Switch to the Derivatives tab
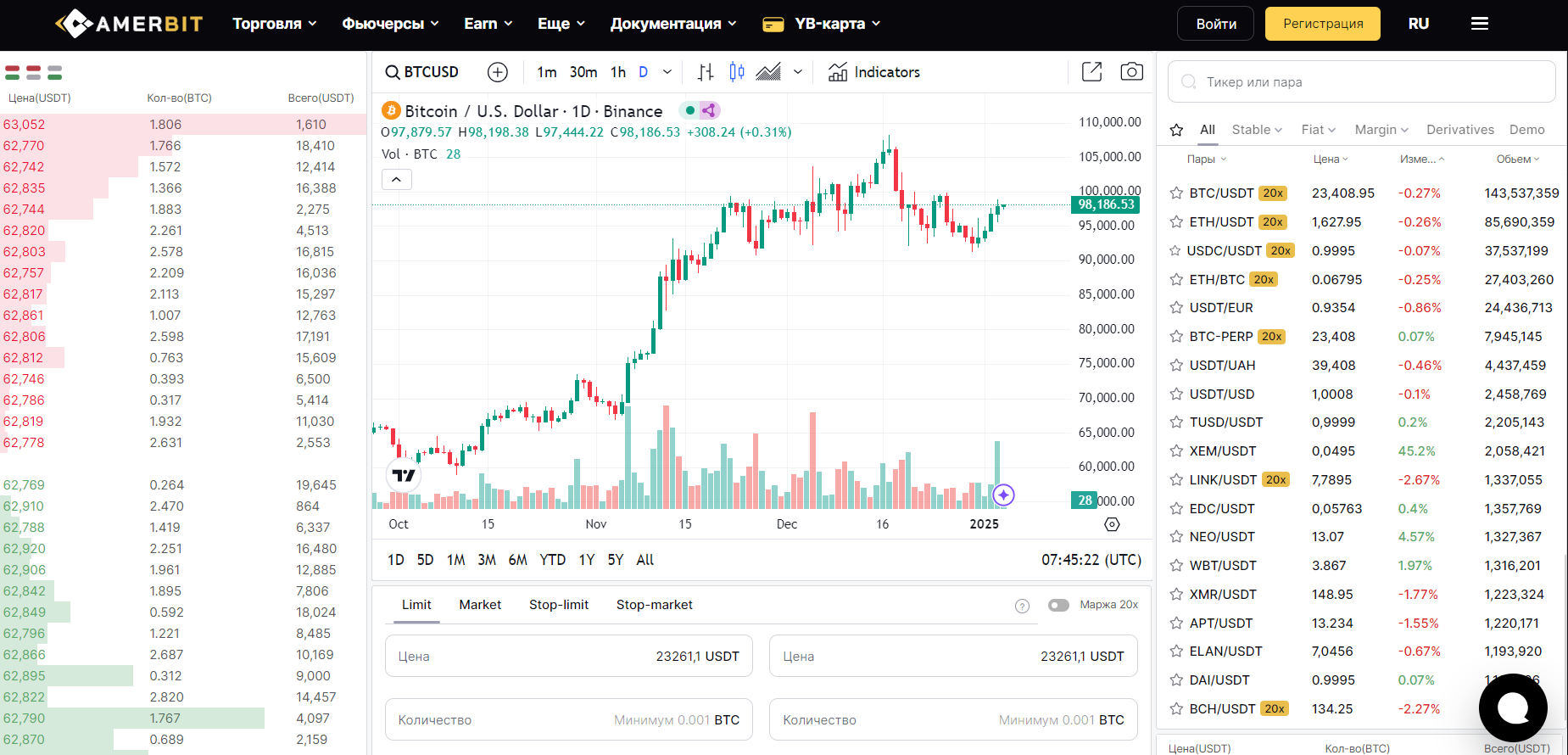 coord(1460,130)
